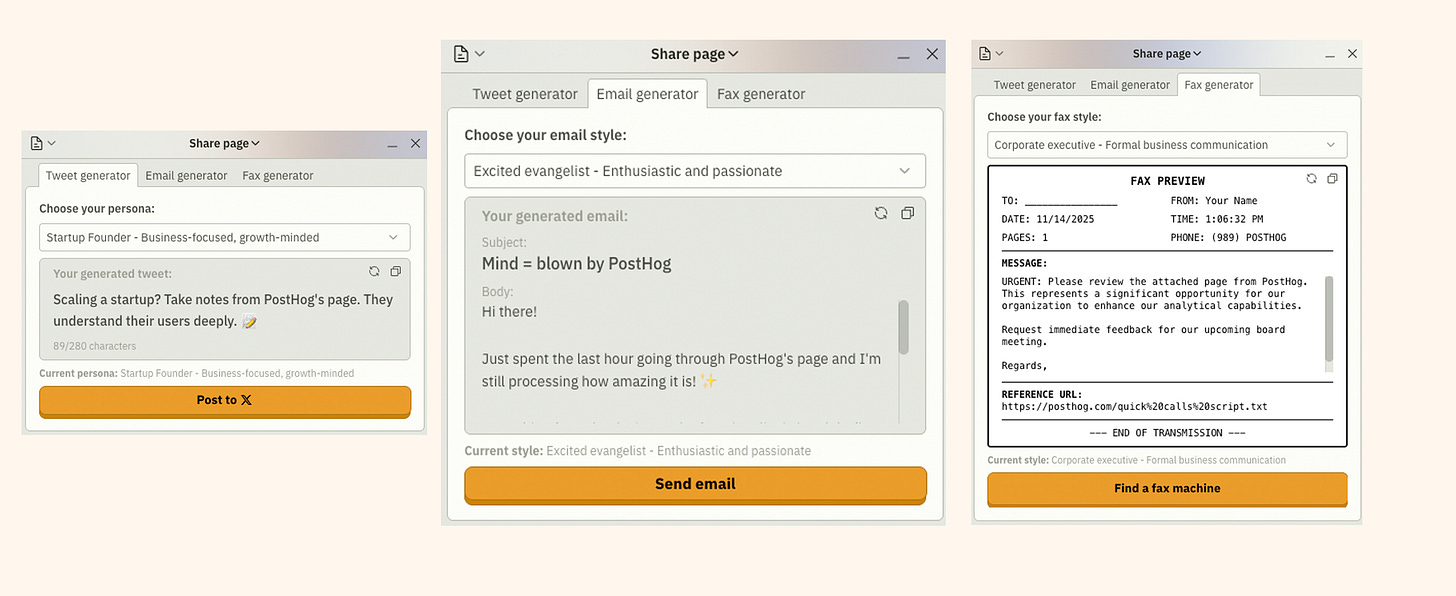Copy the generated email text
The height and width of the screenshot is (596, 1456).
[x=908, y=213]
